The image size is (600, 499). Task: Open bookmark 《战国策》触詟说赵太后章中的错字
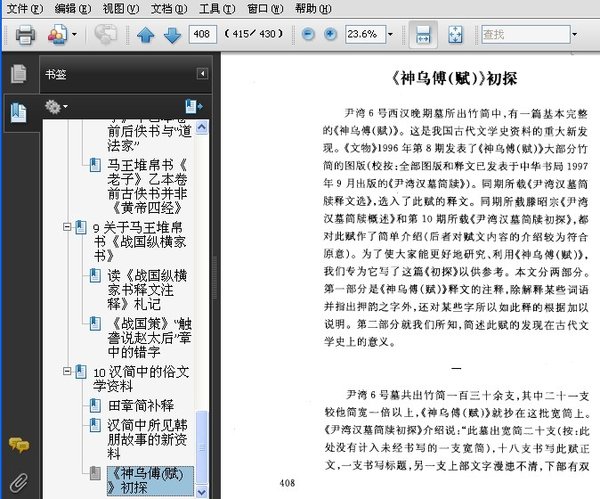coord(149,338)
